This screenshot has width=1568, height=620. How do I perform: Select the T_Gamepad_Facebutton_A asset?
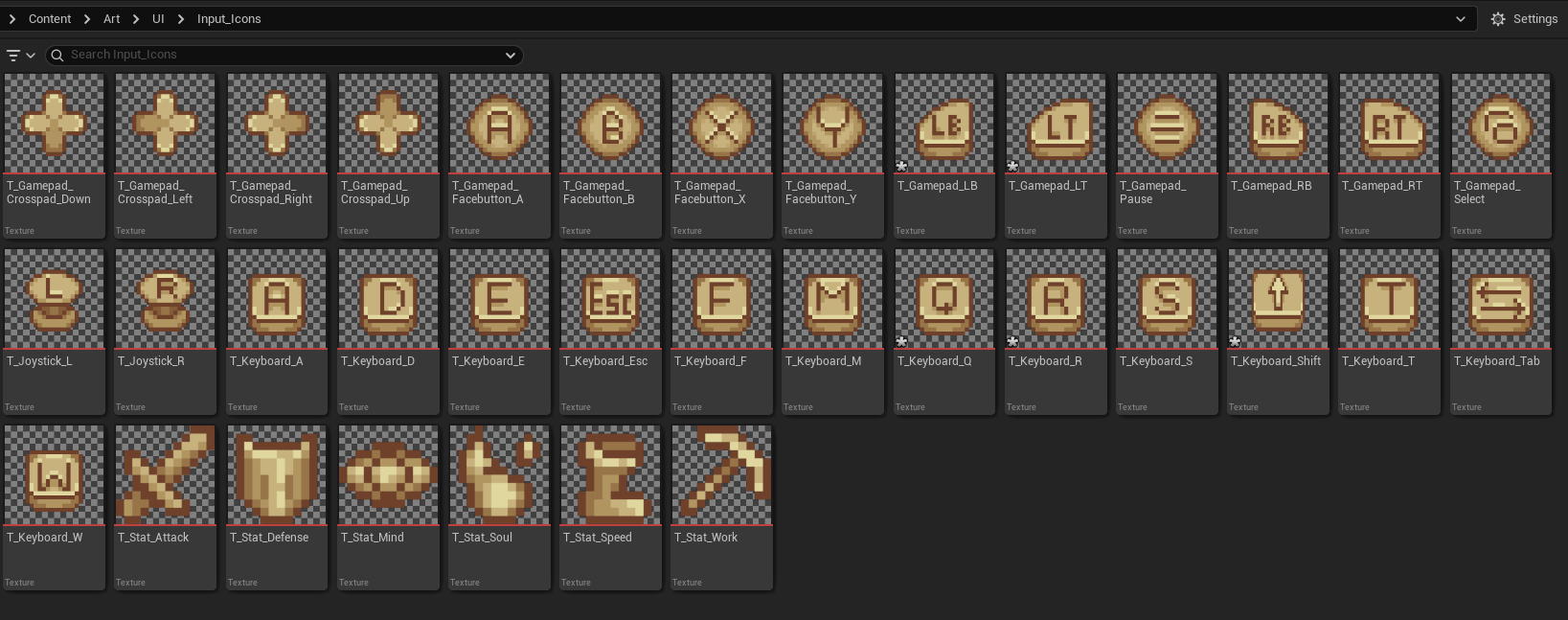[499, 125]
